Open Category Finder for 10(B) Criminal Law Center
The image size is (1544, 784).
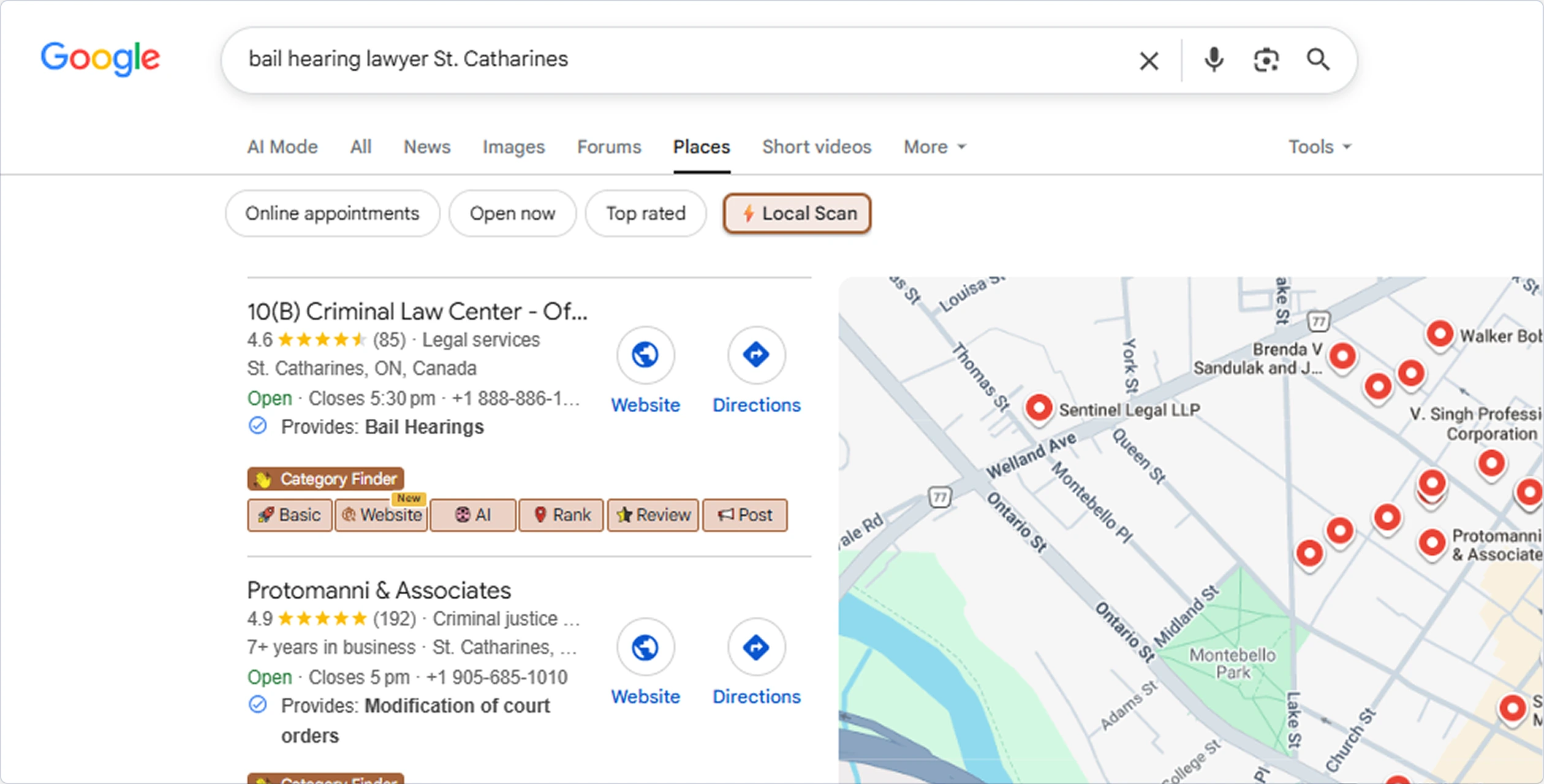coord(325,479)
